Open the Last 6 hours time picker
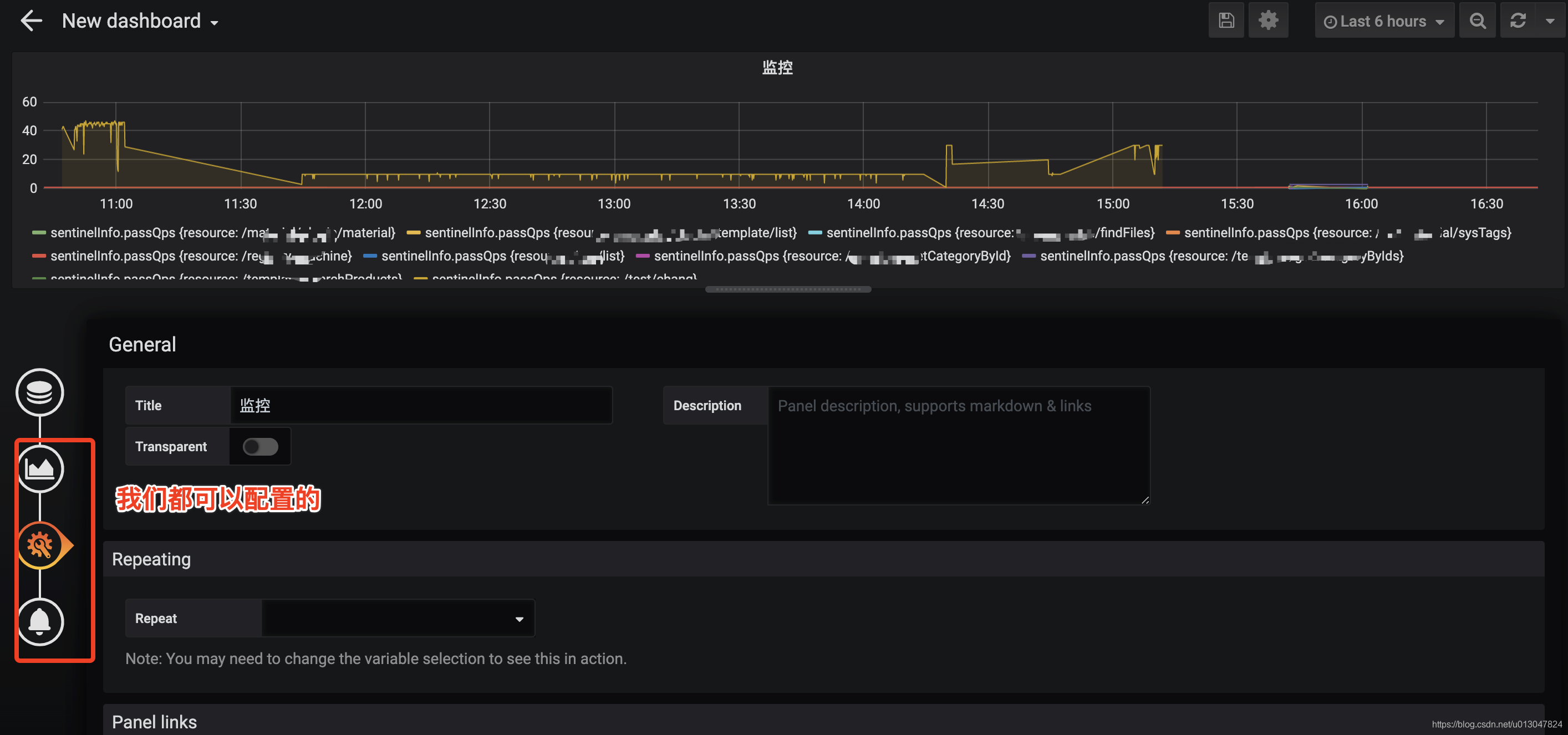 [x=1383, y=21]
